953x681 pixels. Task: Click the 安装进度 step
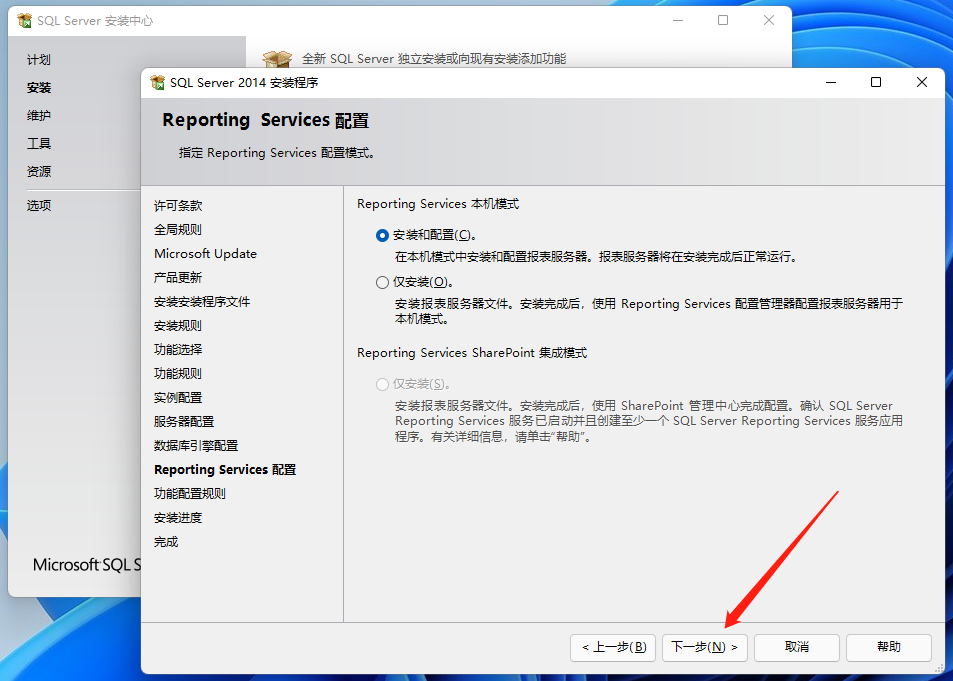pyautogui.click(x=178, y=518)
